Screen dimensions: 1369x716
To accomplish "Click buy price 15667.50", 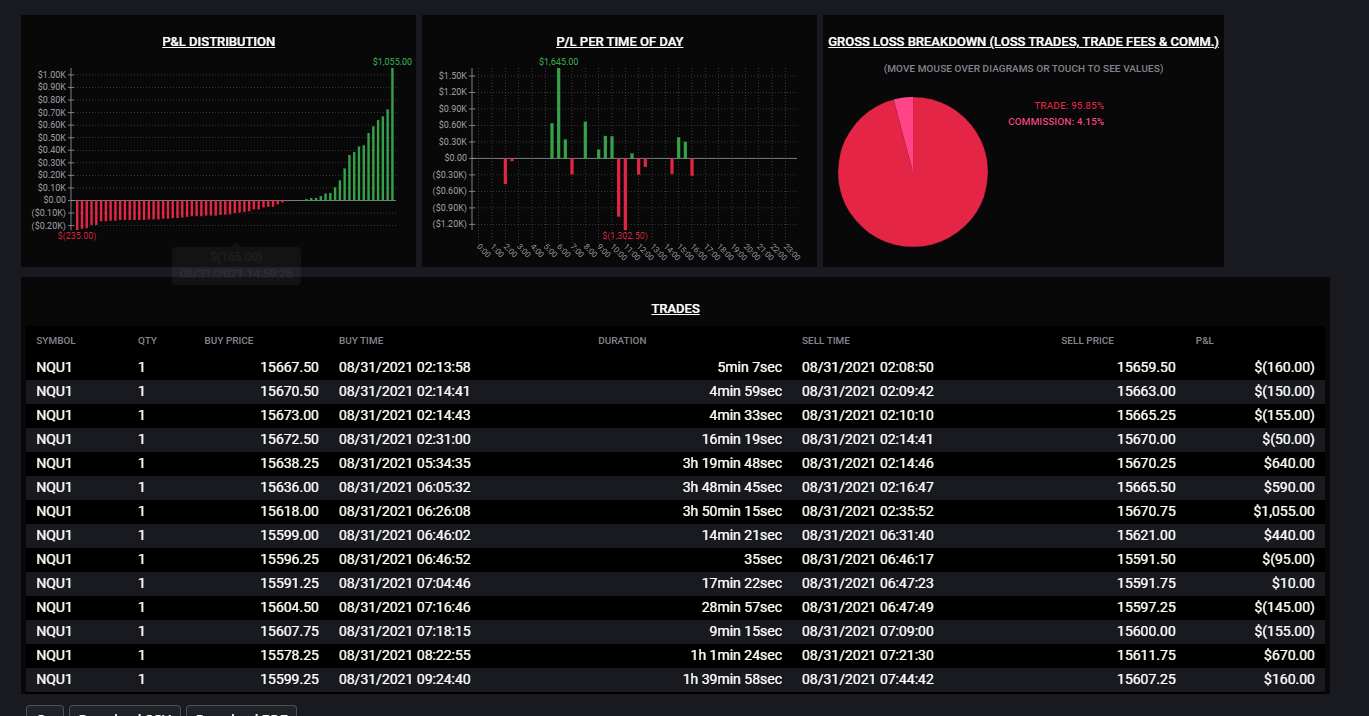I will pos(290,368).
